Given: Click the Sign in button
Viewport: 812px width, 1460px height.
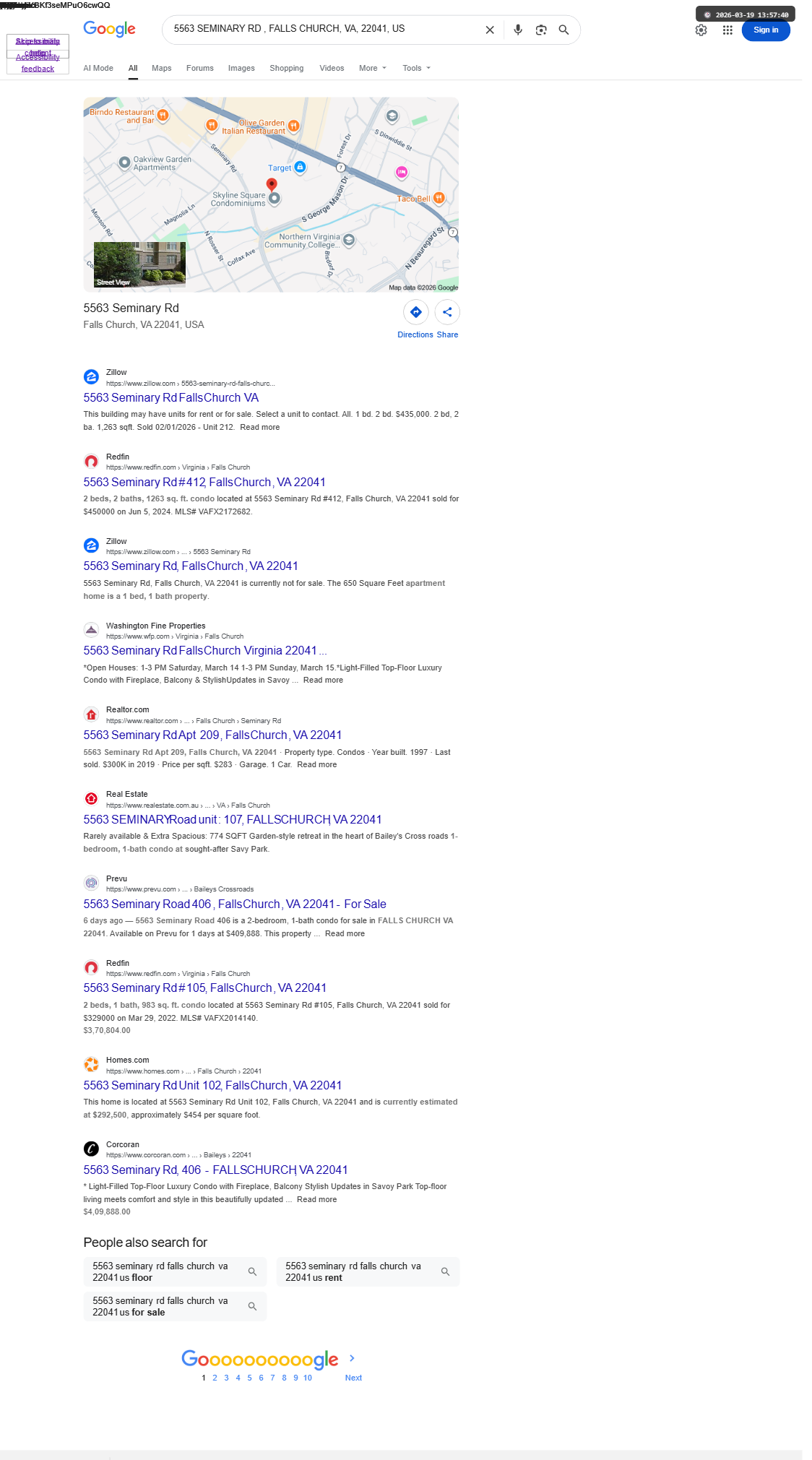Looking at the screenshot, I should pyautogui.click(x=766, y=30).
